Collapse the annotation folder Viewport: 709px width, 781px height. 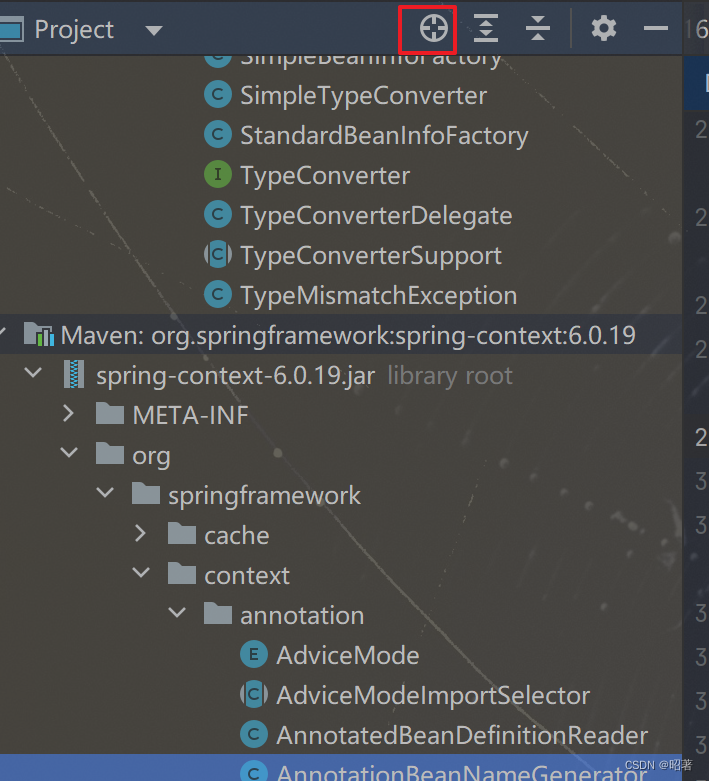[x=177, y=613]
